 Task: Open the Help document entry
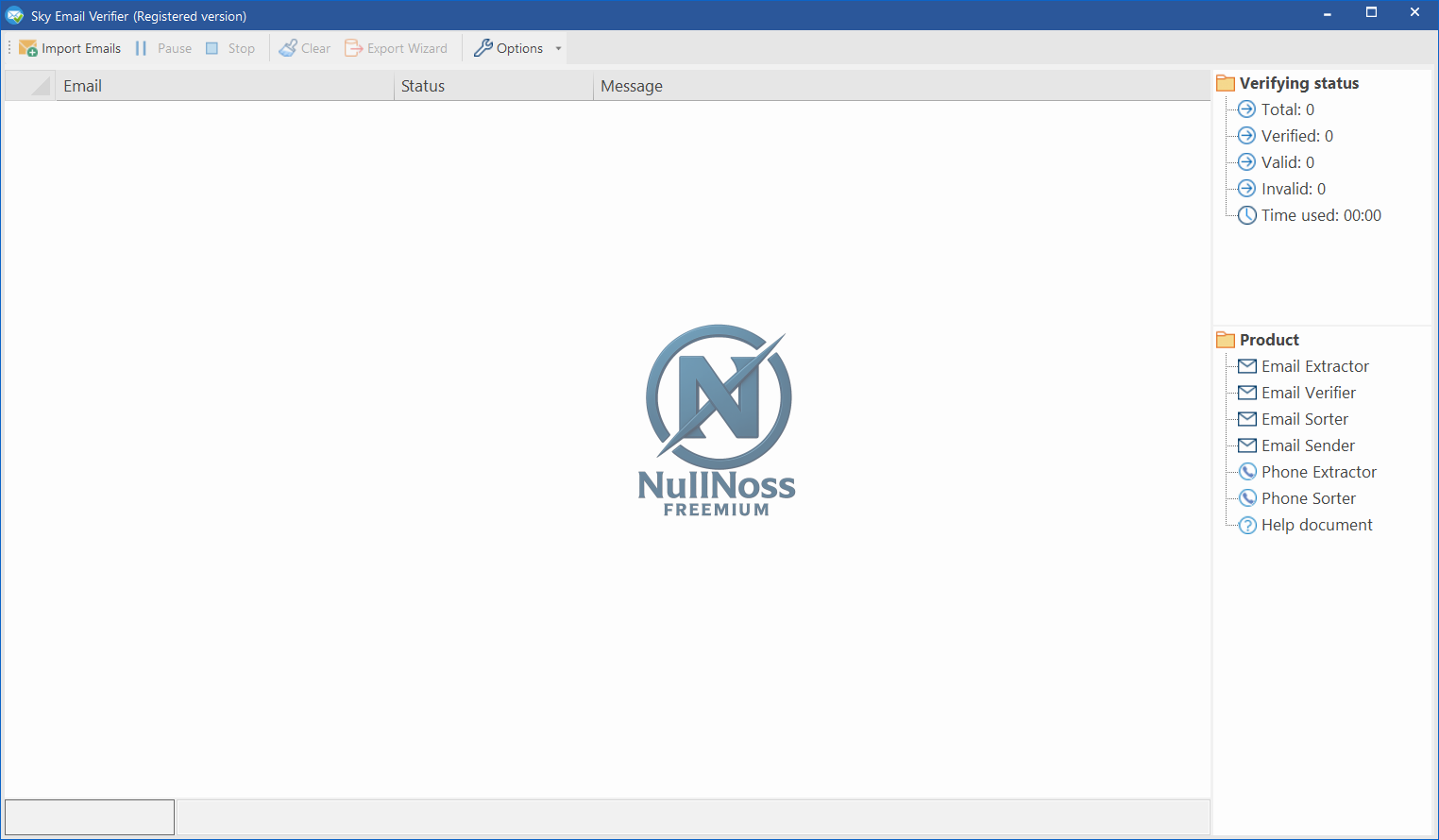point(1317,525)
